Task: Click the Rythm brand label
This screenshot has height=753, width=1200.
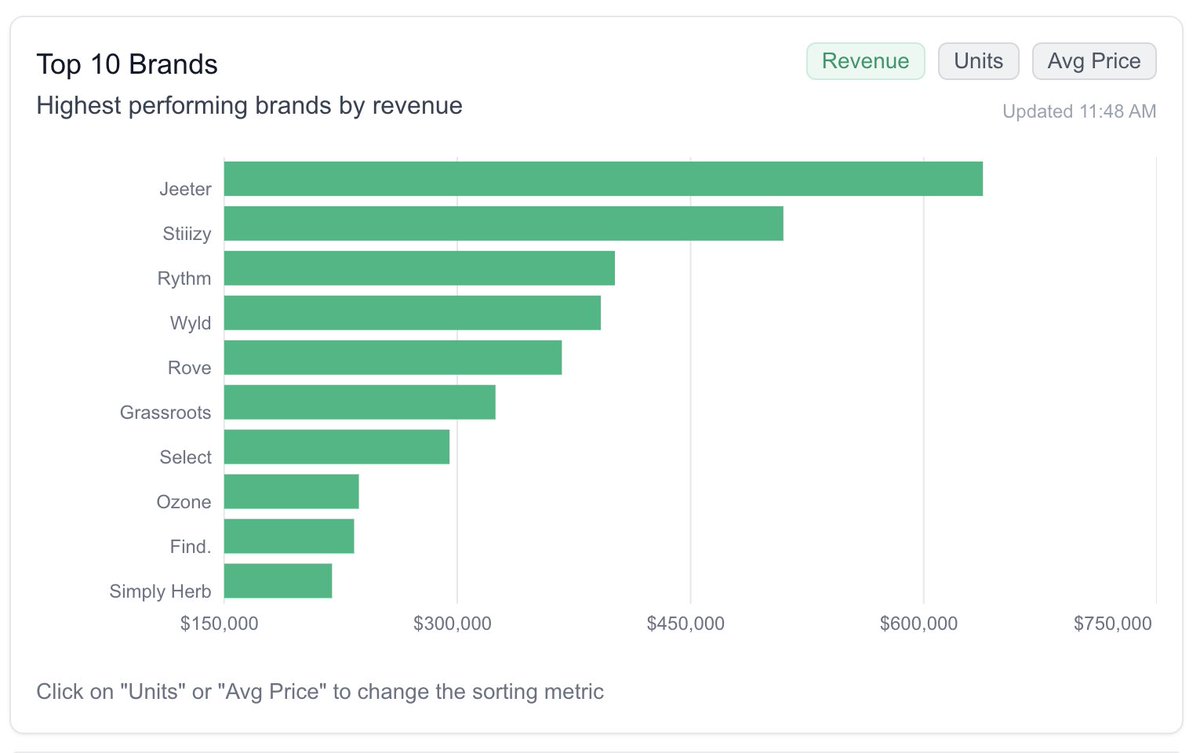Action: tap(184, 279)
